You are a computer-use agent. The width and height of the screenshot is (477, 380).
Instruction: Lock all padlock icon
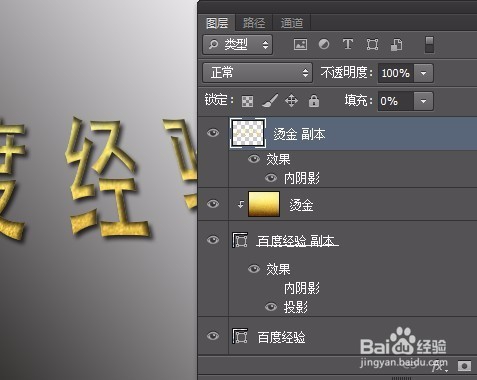[314, 101]
